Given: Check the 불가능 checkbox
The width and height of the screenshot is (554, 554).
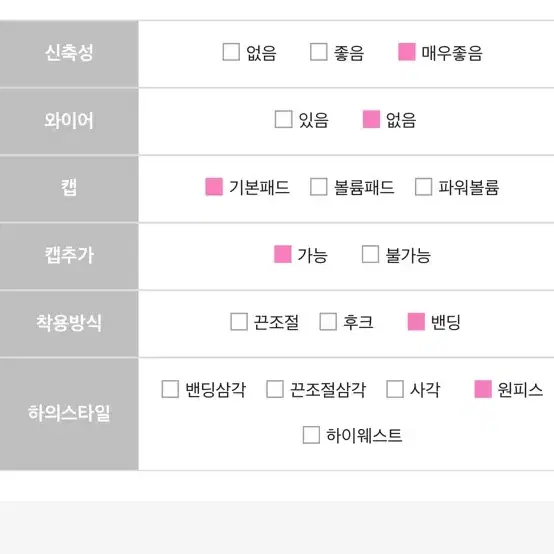Looking at the screenshot, I should [371, 254].
